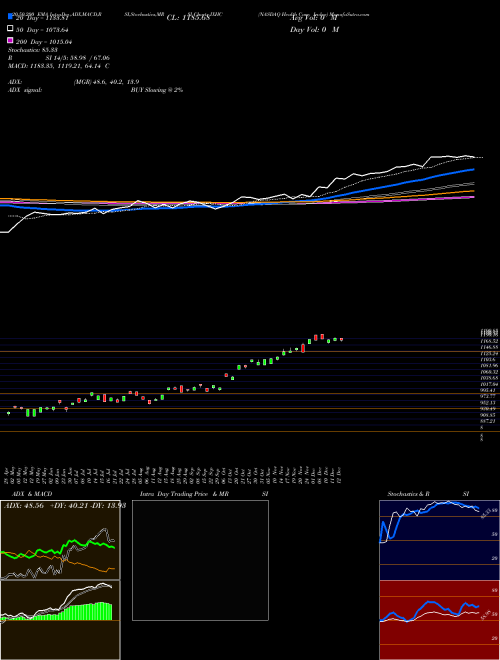
Task: Click the 'Avg Vol: 0 M' label
Action: pos(313,18)
